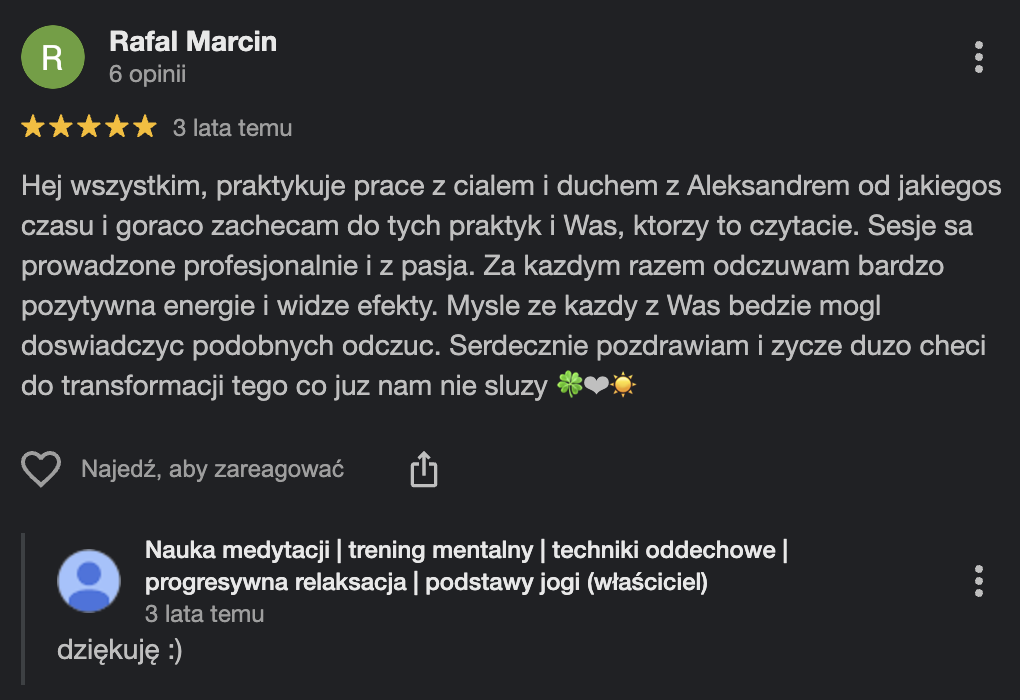This screenshot has height=700, width=1020.
Task: Share the review using the share icon
Action: click(x=424, y=469)
